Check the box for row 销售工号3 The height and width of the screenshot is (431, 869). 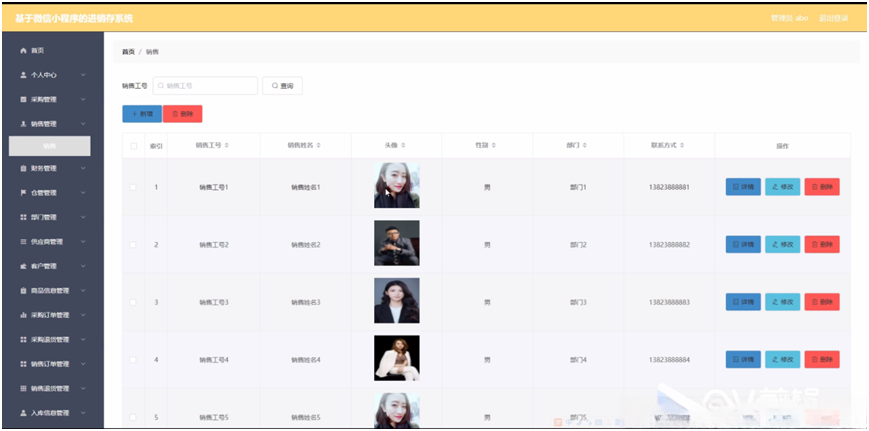coord(133,302)
